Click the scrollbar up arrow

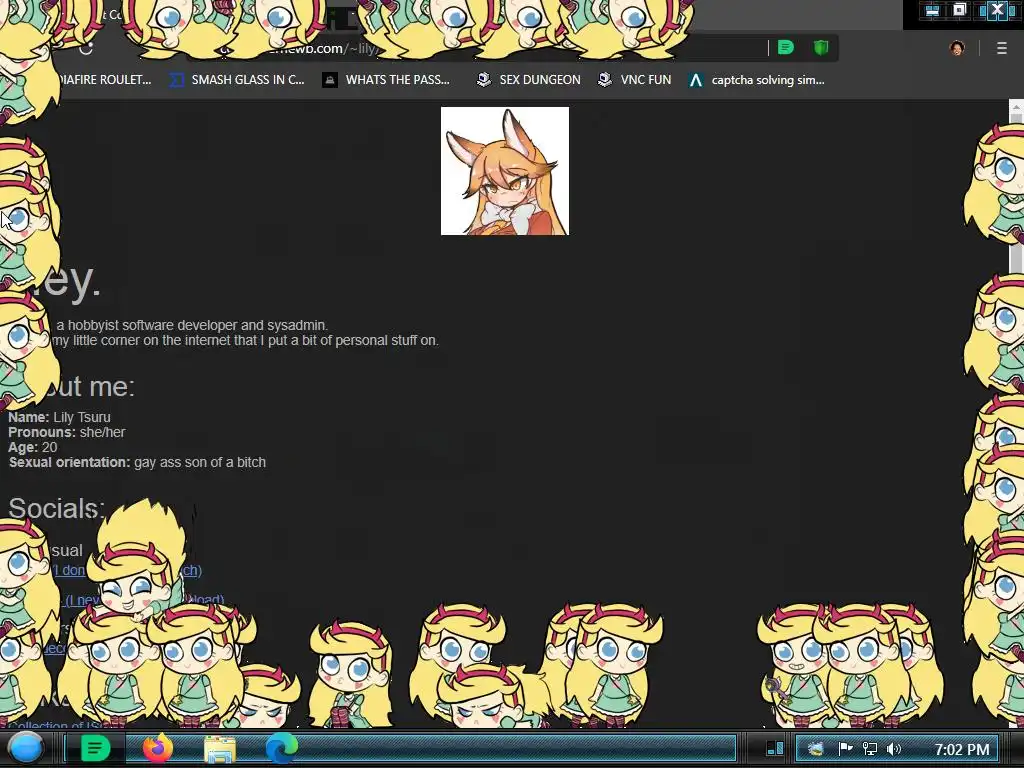click(1016, 107)
